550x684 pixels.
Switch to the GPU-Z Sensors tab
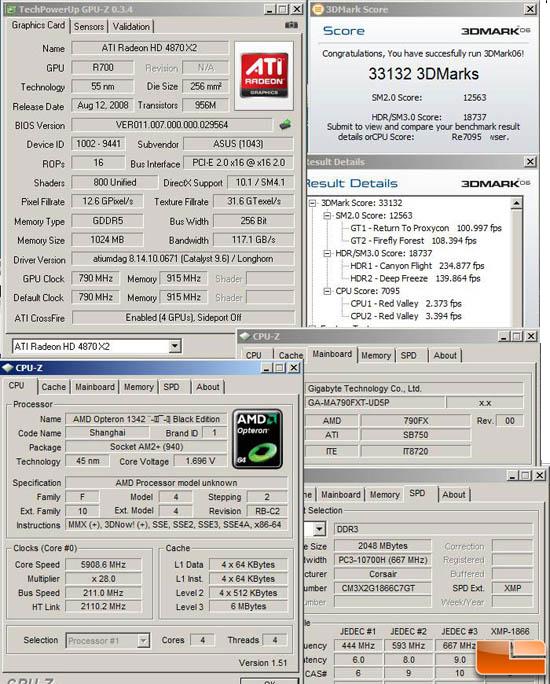(89, 27)
